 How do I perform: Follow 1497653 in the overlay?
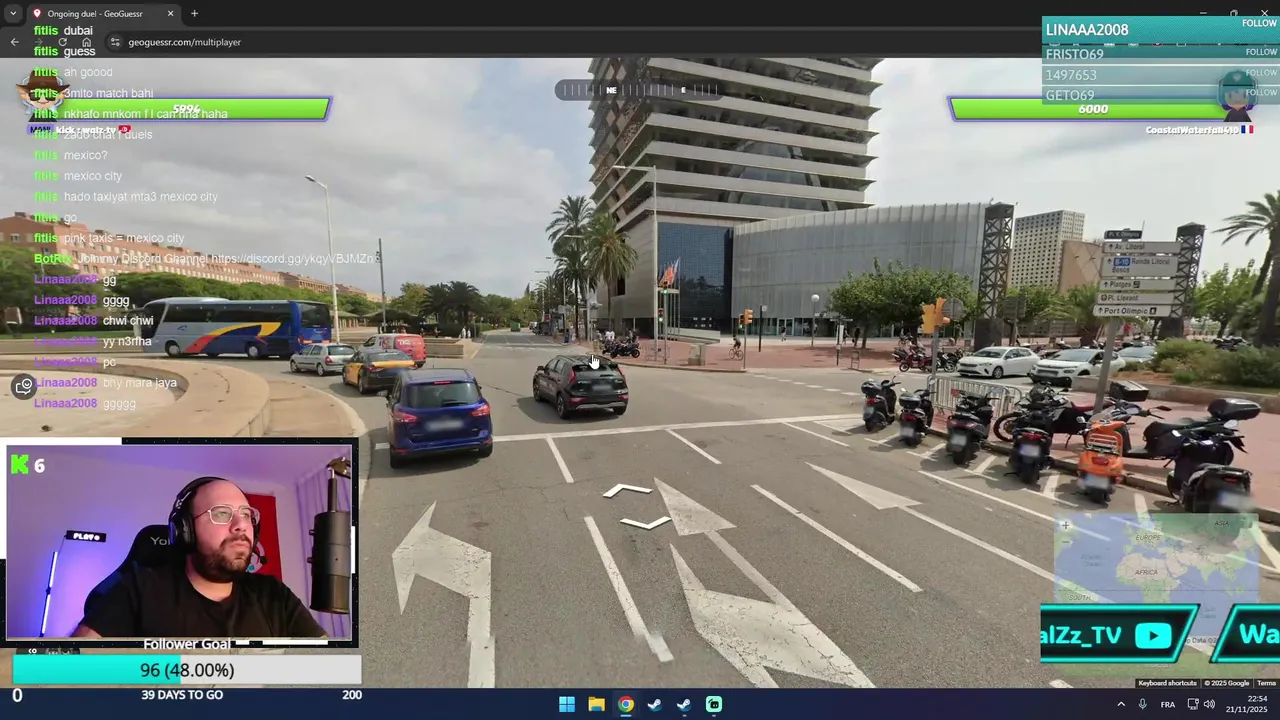[1261, 72]
